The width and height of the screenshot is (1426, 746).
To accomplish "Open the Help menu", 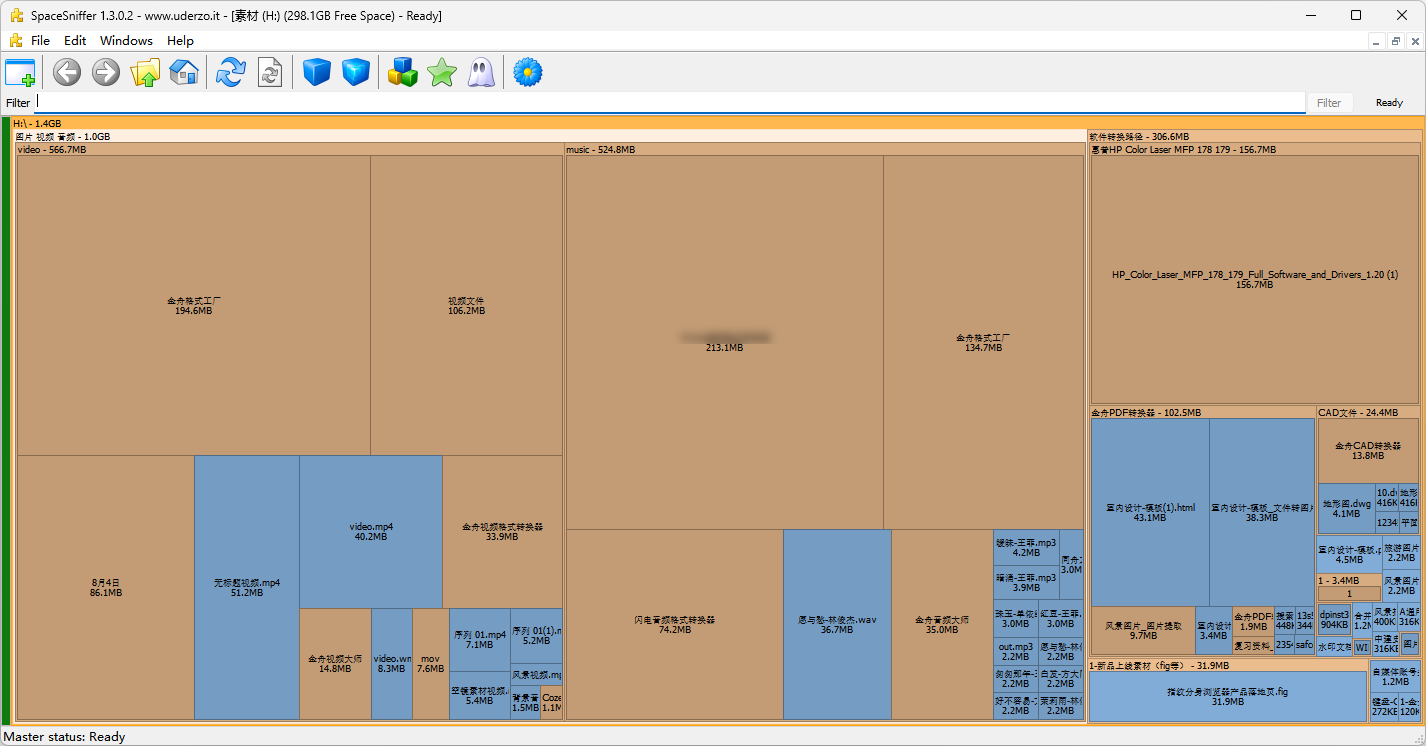I will pyautogui.click(x=180, y=41).
